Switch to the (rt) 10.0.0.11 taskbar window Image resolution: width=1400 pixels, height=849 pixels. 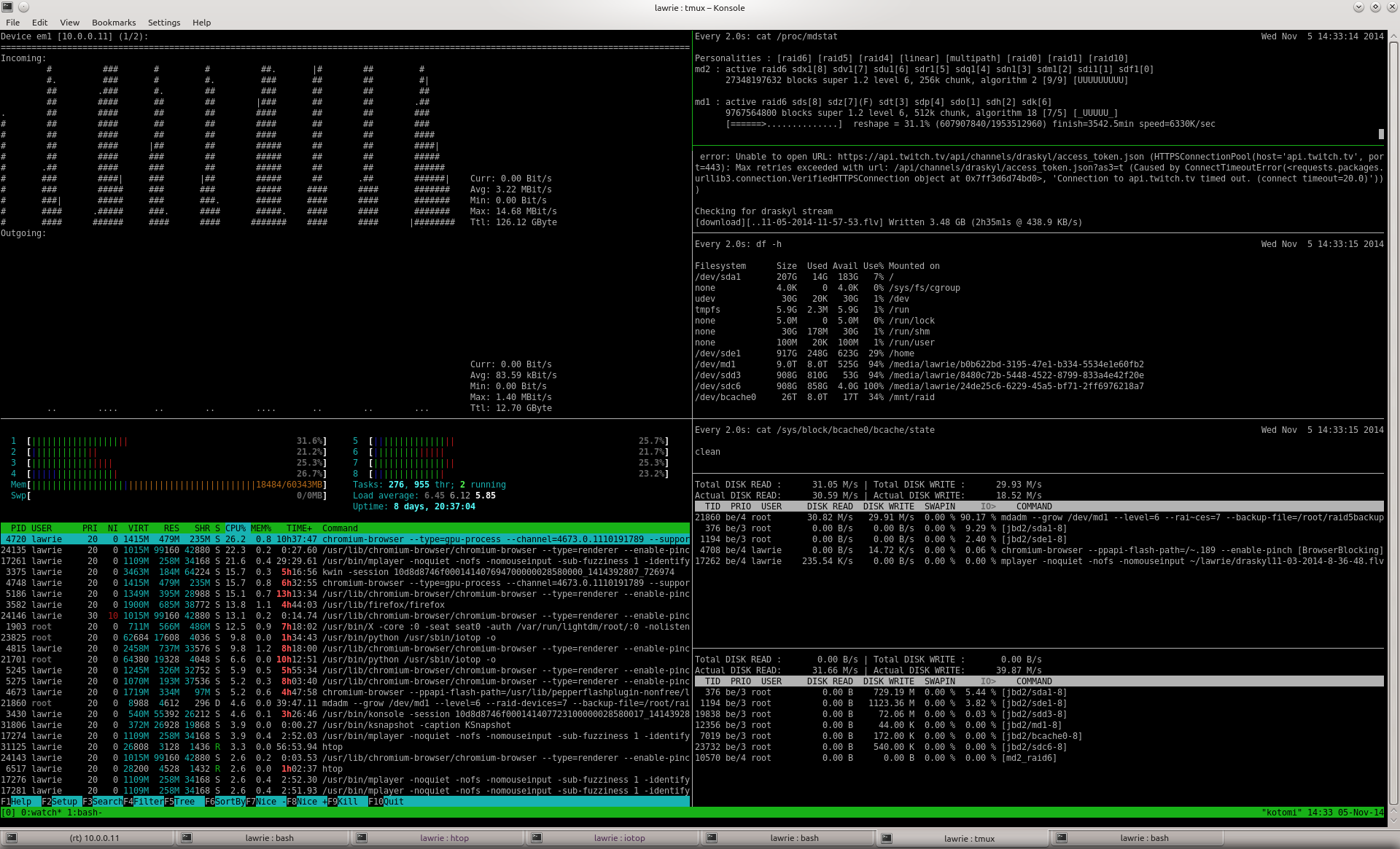pos(87,838)
